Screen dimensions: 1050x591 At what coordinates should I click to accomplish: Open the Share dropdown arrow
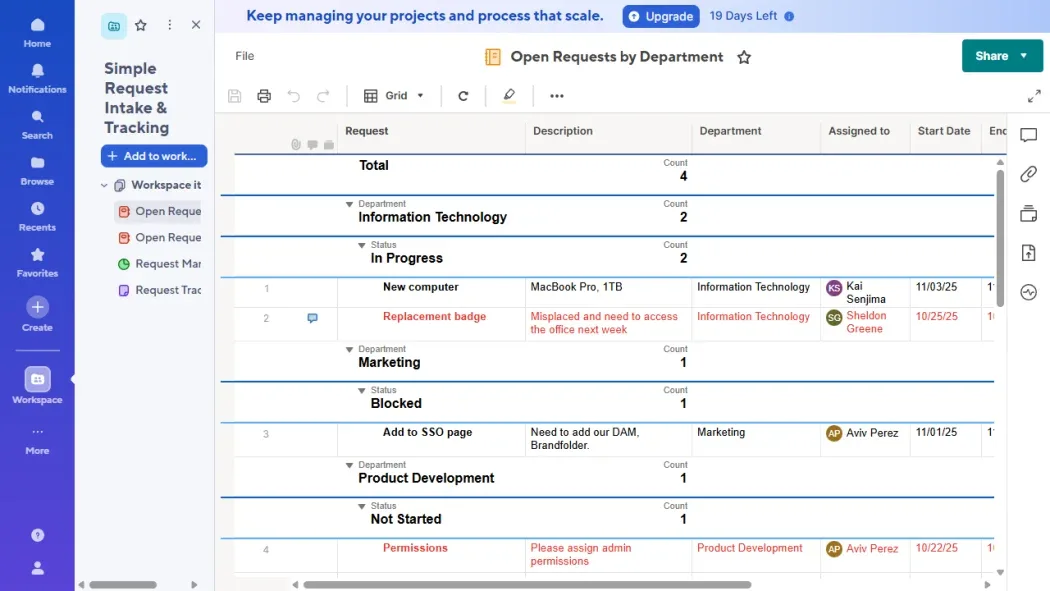[x=1023, y=56]
